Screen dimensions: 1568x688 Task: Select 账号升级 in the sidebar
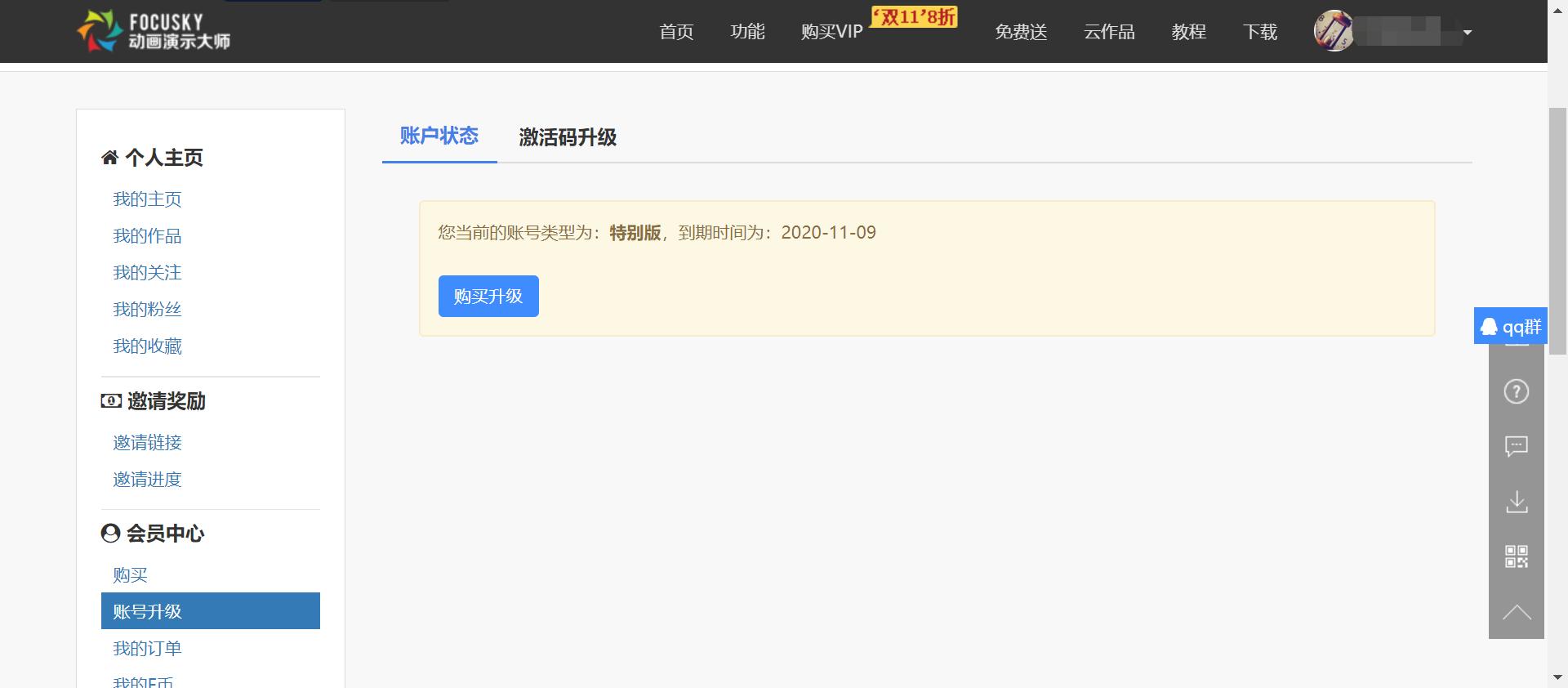pyautogui.click(x=211, y=611)
